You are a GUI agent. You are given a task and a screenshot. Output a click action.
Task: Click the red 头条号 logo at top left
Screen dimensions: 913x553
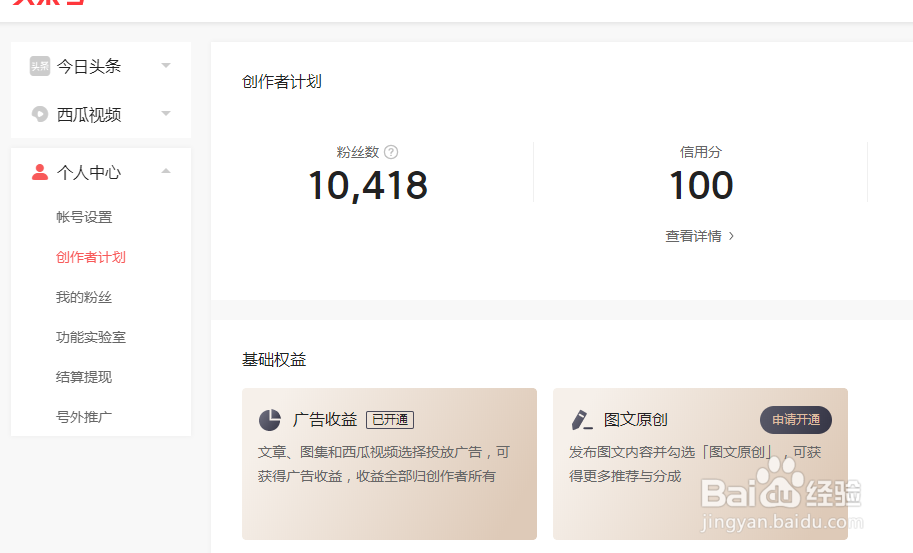point(49,2)
